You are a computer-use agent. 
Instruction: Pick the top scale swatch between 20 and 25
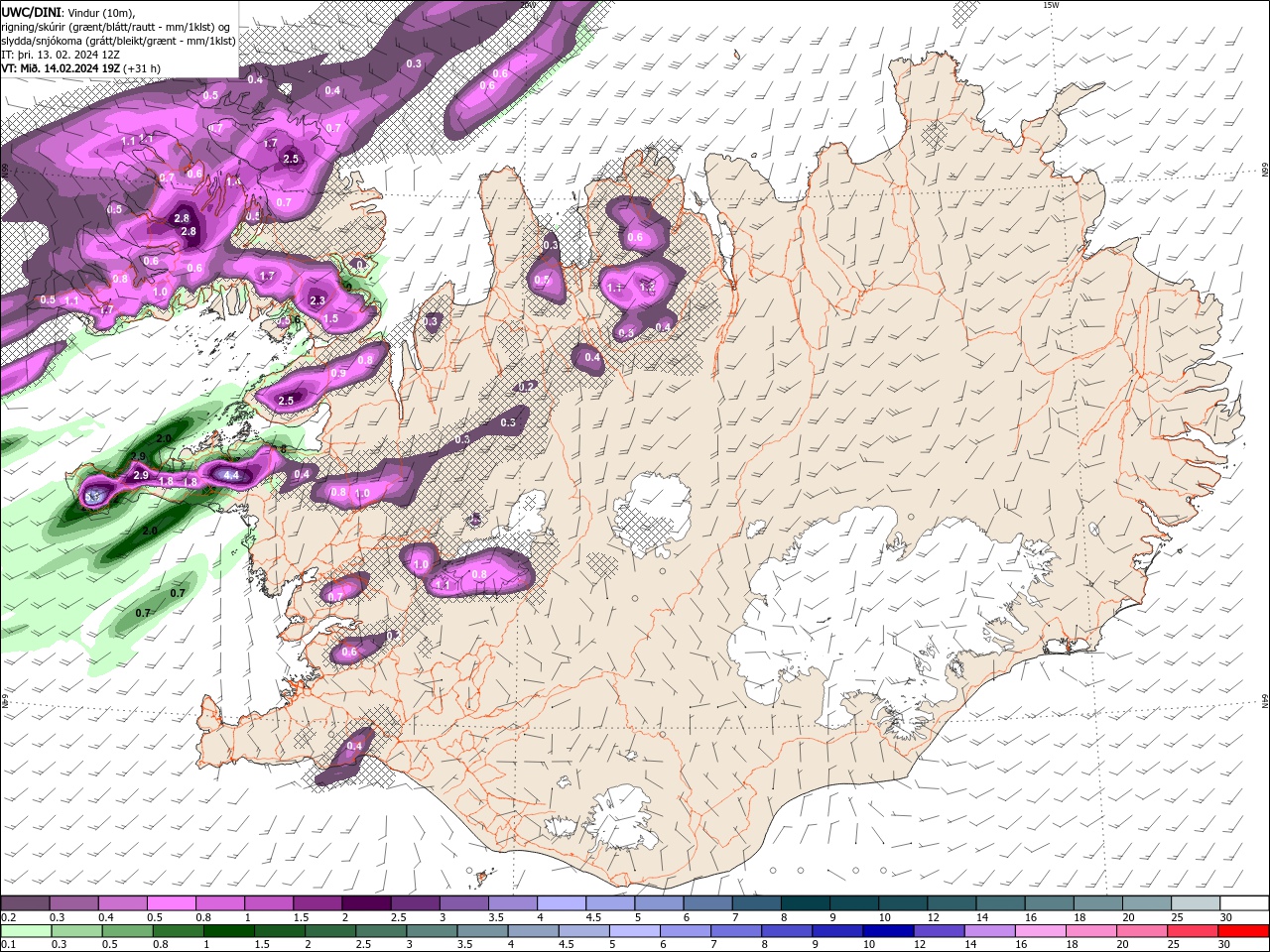[1147, 902]
